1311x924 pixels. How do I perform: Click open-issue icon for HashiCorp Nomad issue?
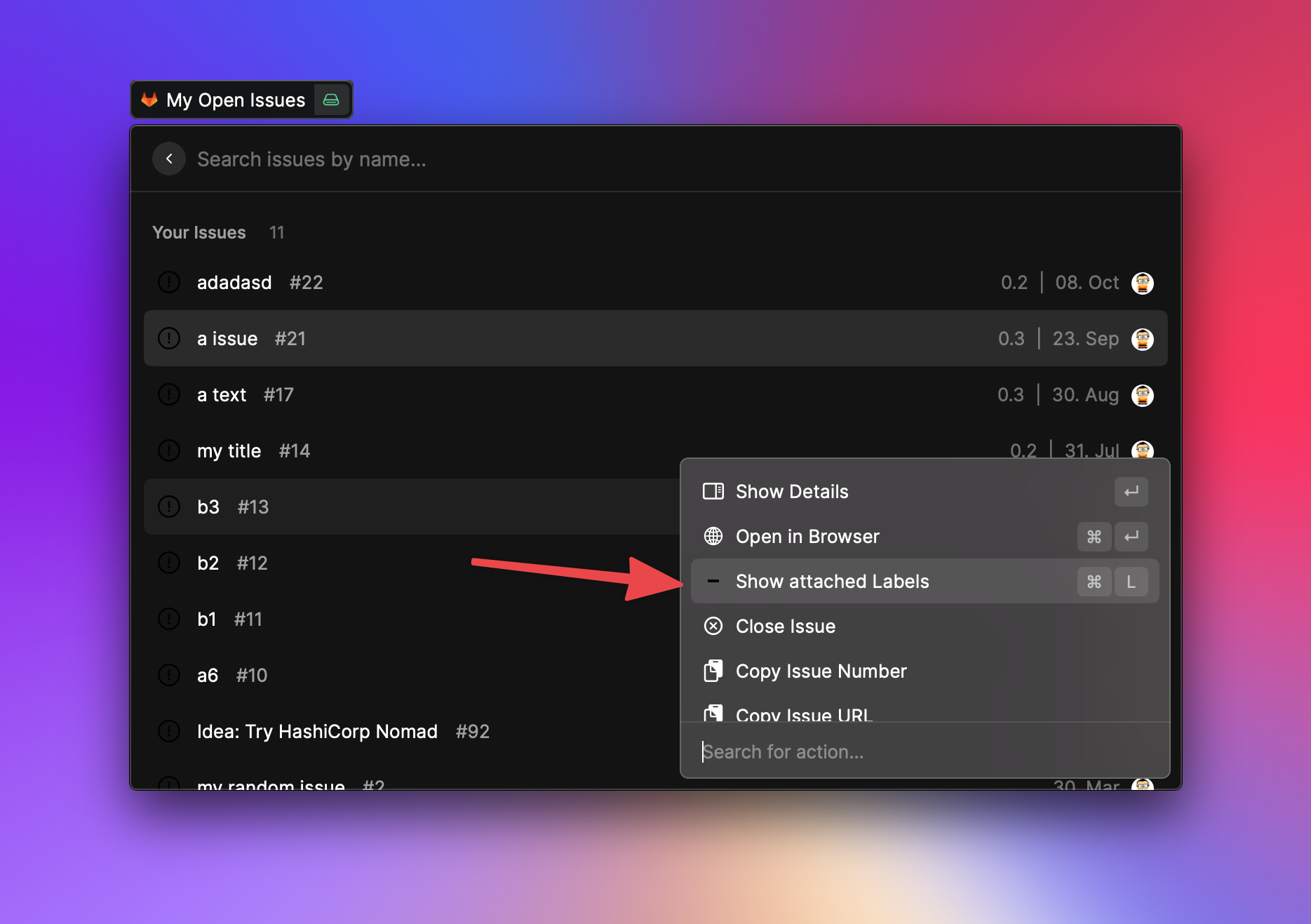click(x=169, y=731)
